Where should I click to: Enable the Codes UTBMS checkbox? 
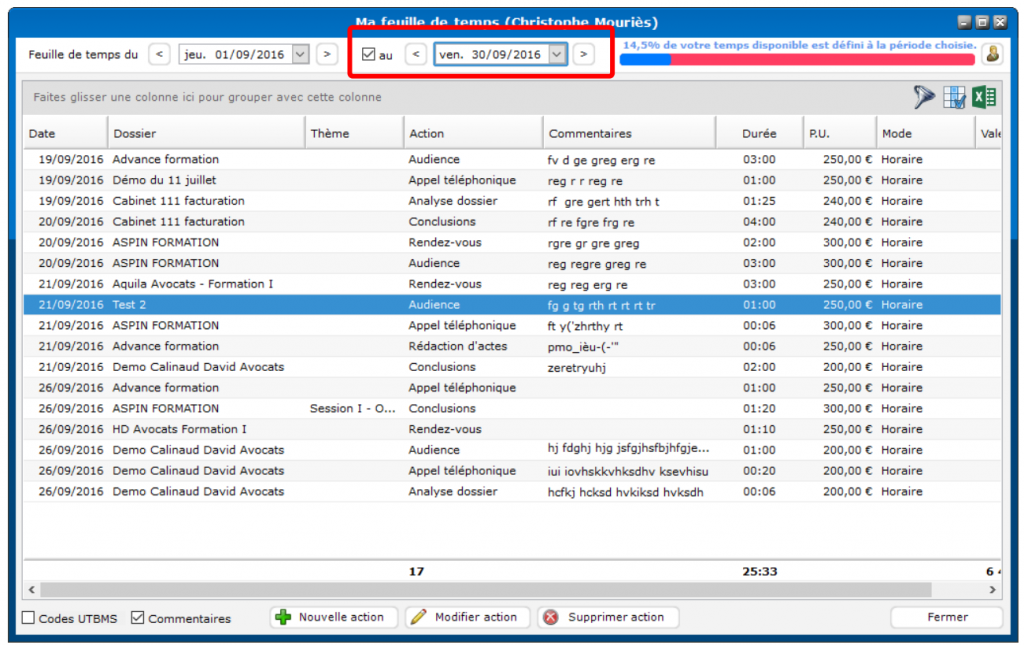pos(29,618)
